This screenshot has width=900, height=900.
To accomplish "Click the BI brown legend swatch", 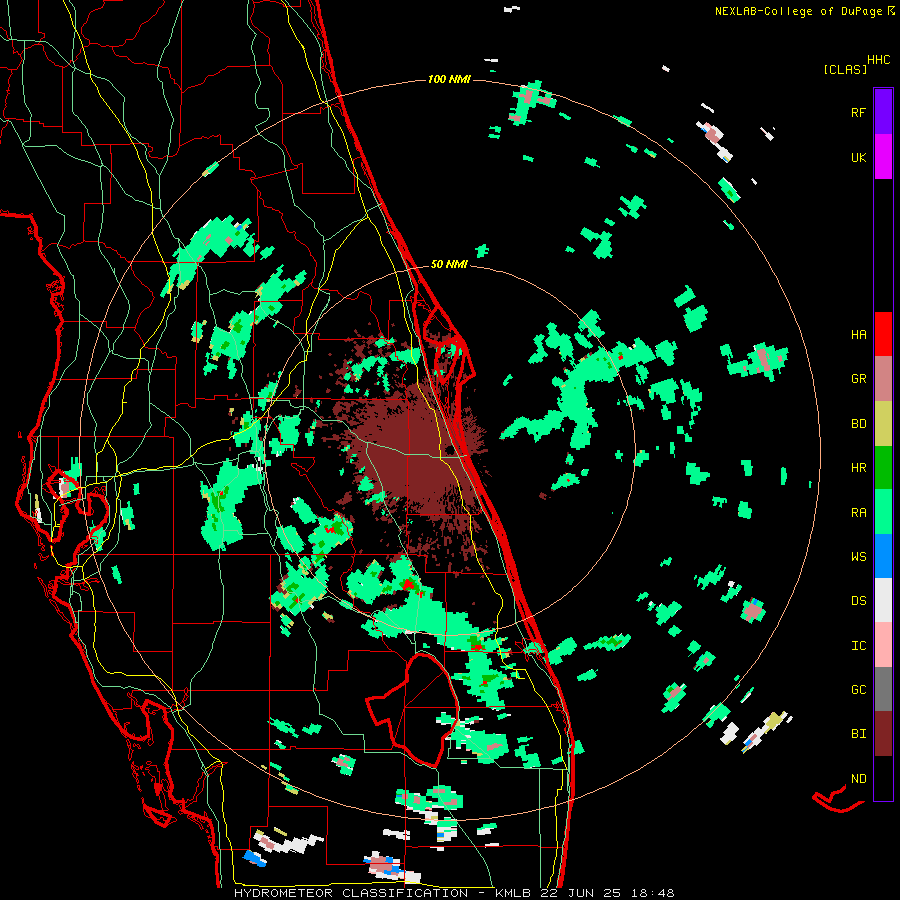I will click(883, 734).
